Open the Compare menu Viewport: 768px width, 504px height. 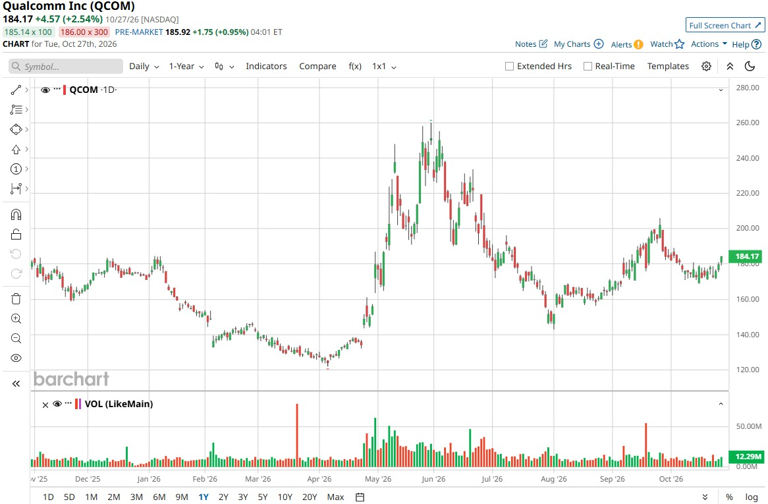point(317,66)
